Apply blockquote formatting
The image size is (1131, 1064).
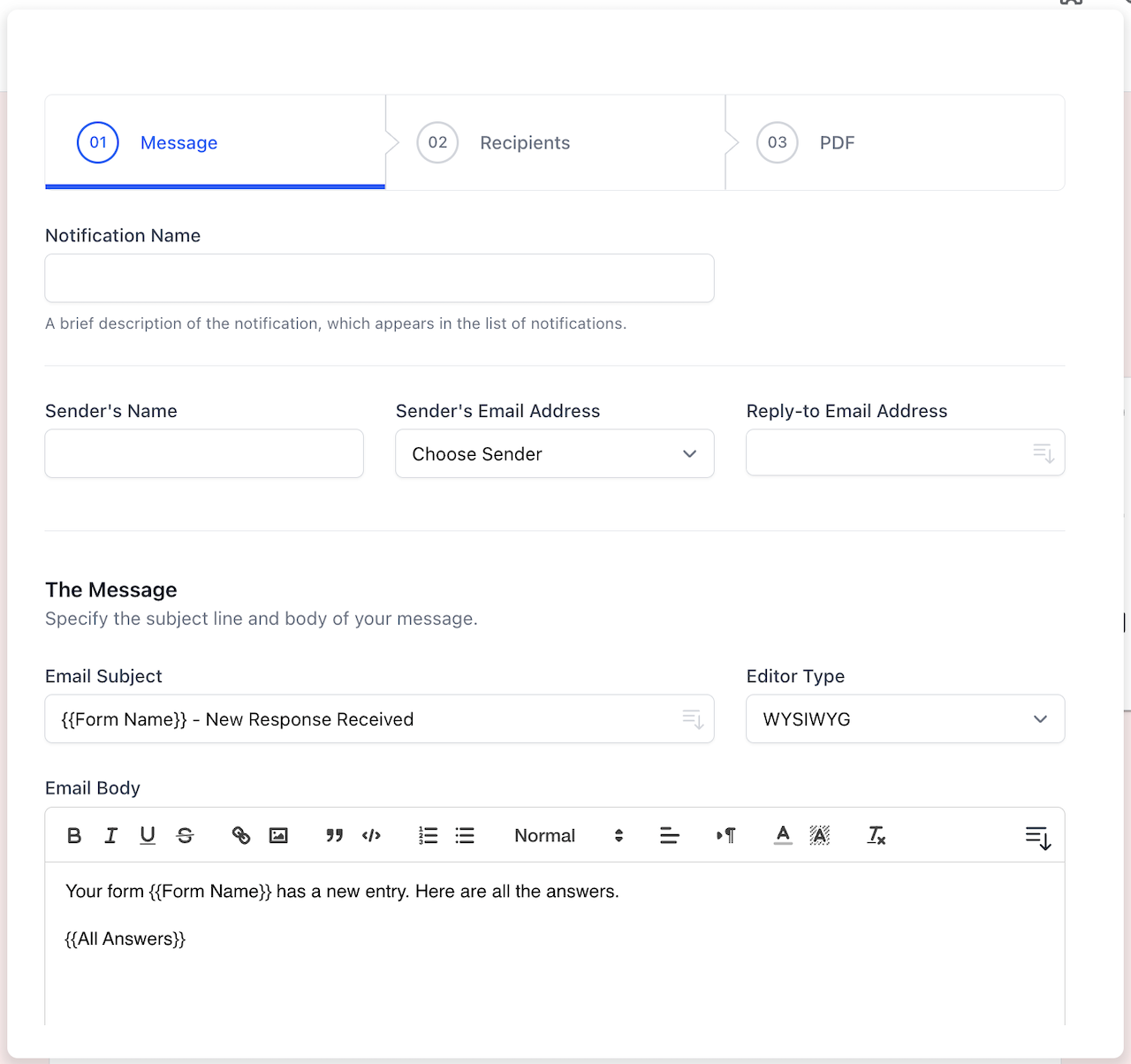tap(334, 835)
